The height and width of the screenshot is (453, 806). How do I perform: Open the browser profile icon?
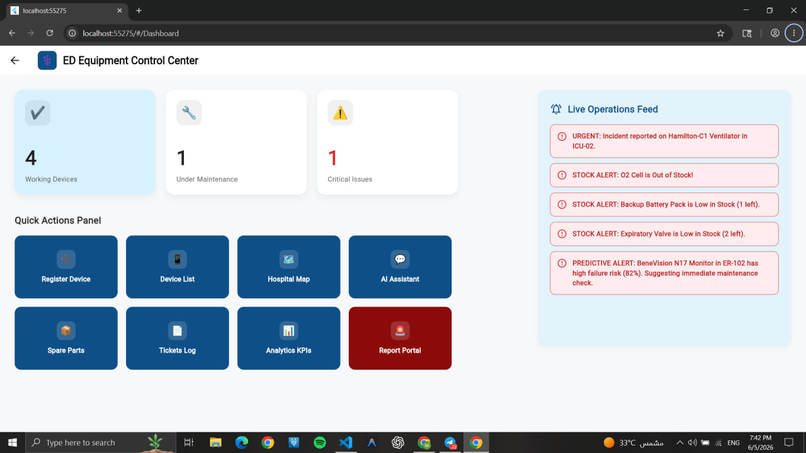point(775,33)
